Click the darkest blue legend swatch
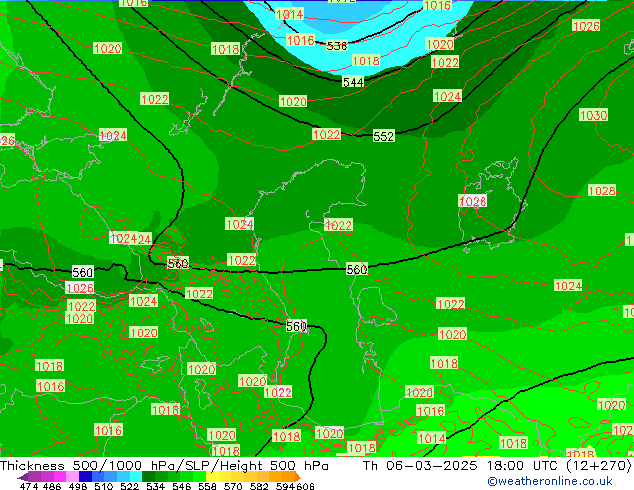The width and height of the screenshot is (634, 490). pyautogui.click(x=85, y=476)
